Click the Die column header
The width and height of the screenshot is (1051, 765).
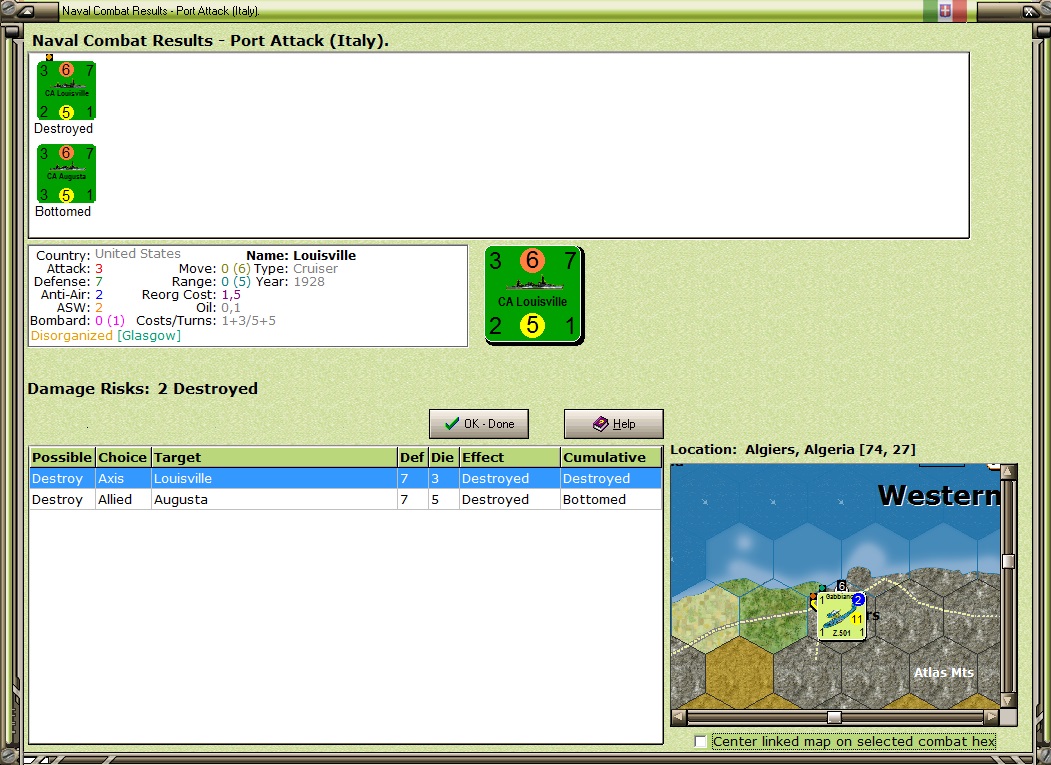tap(443, 457)
